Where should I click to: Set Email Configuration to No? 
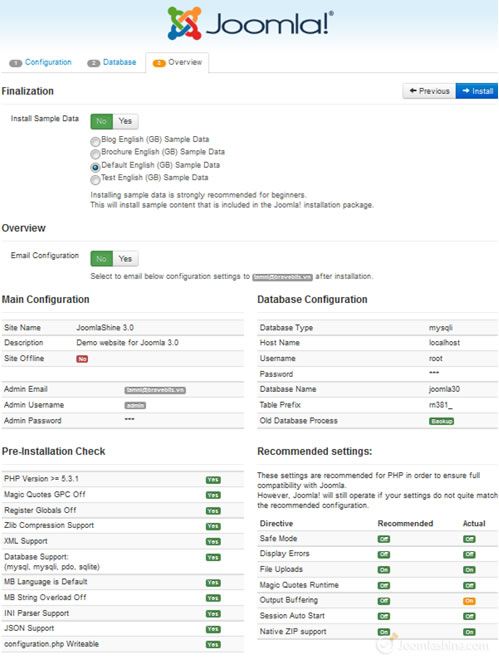point(101,259)
